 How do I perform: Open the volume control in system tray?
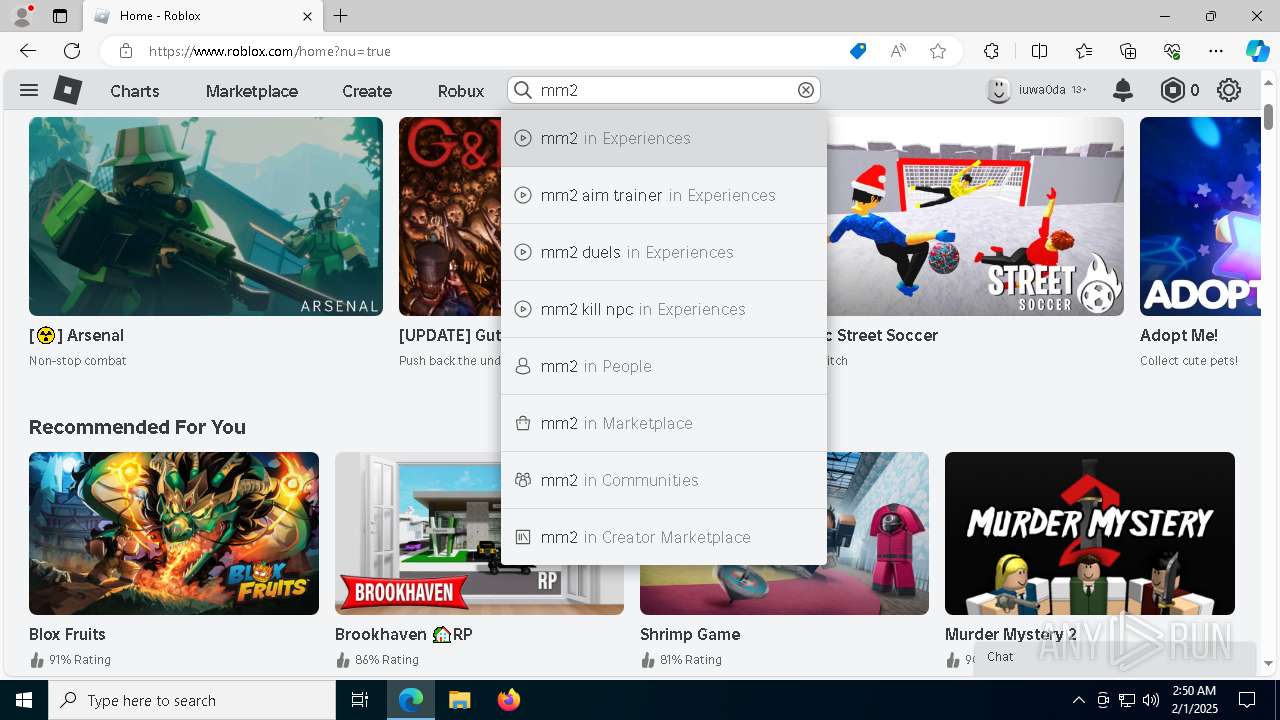click(1151, 700)
